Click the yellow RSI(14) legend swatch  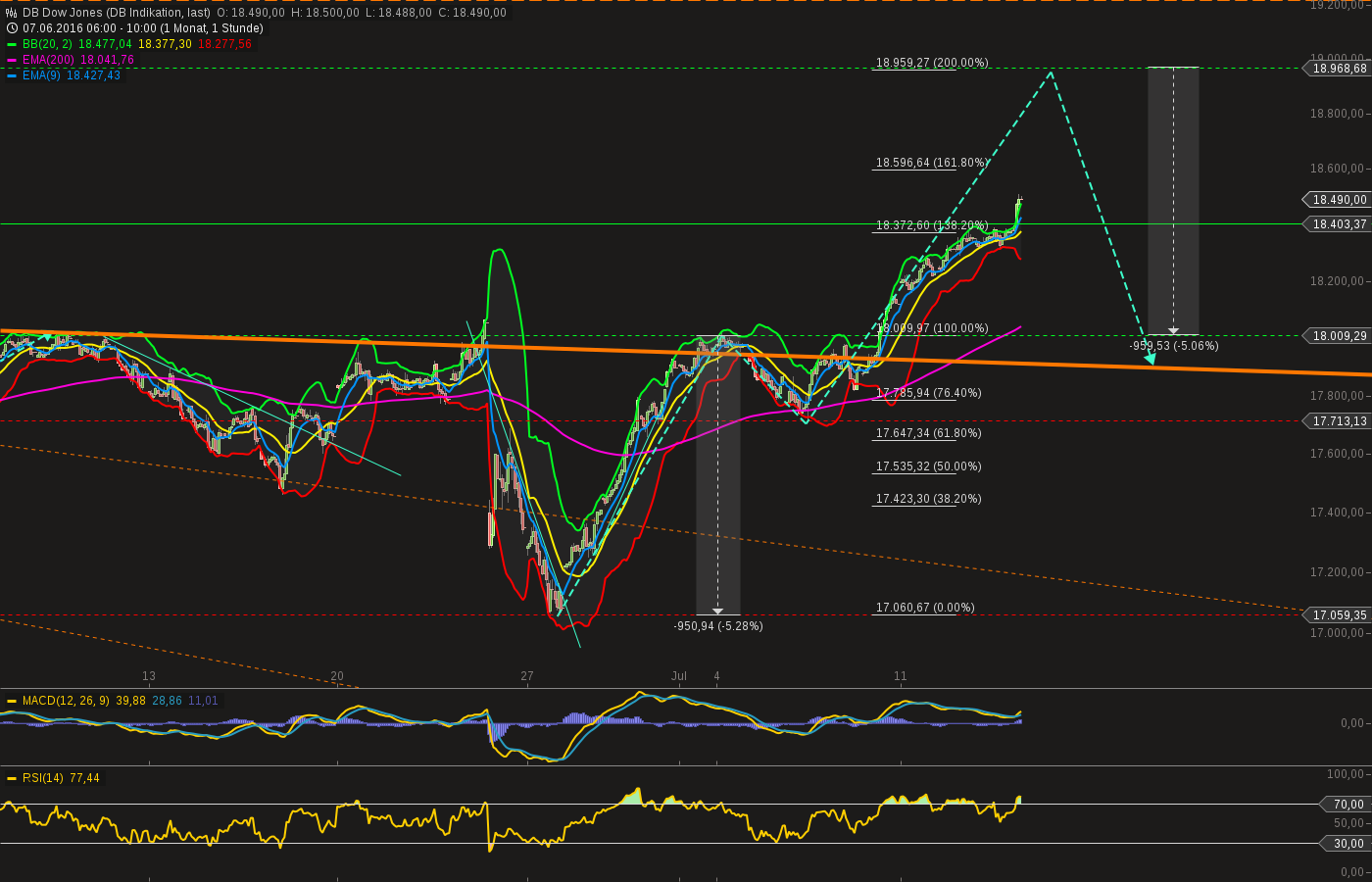(x=12, y=778)
